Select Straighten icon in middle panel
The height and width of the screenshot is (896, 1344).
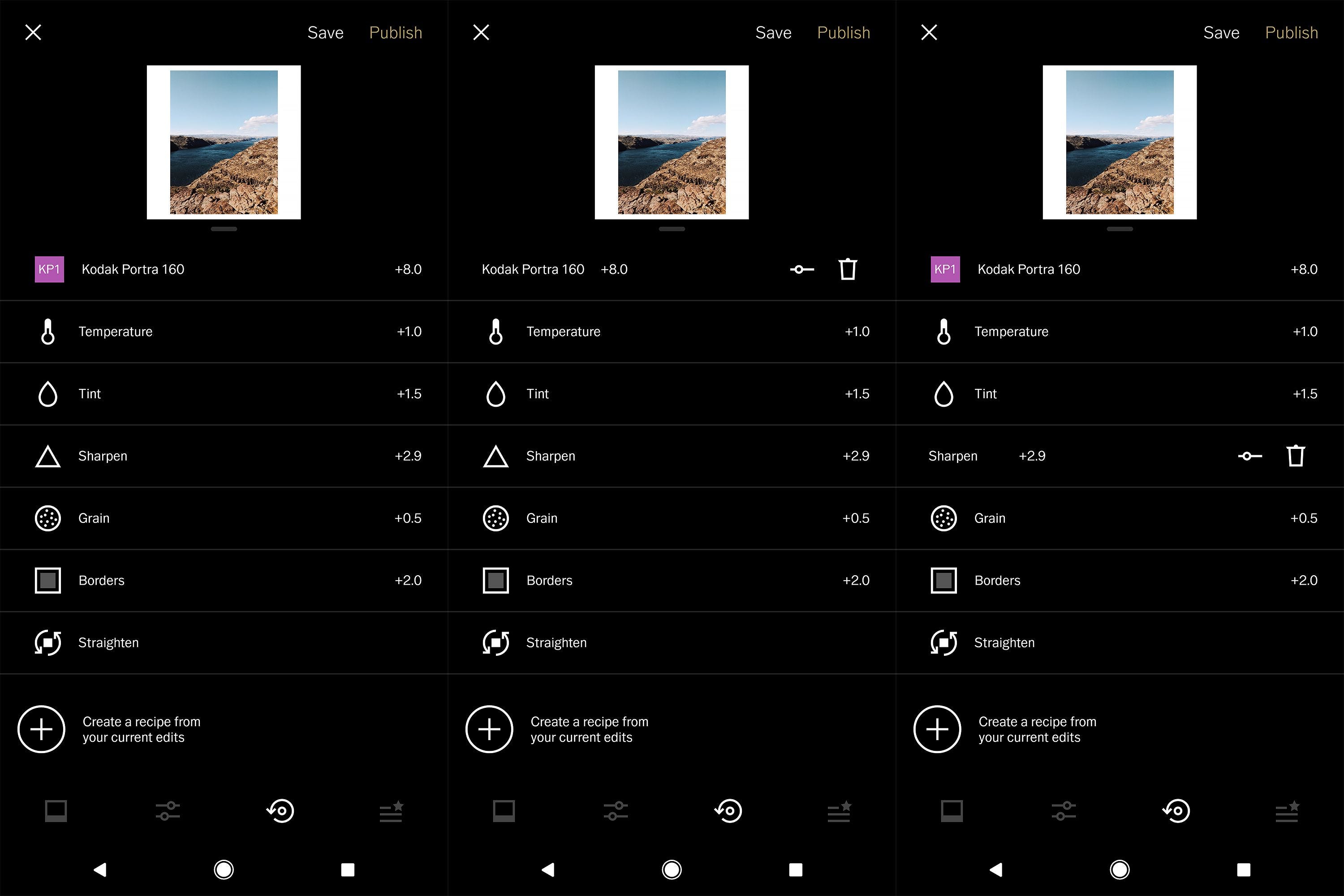click(x=496, y=643)
